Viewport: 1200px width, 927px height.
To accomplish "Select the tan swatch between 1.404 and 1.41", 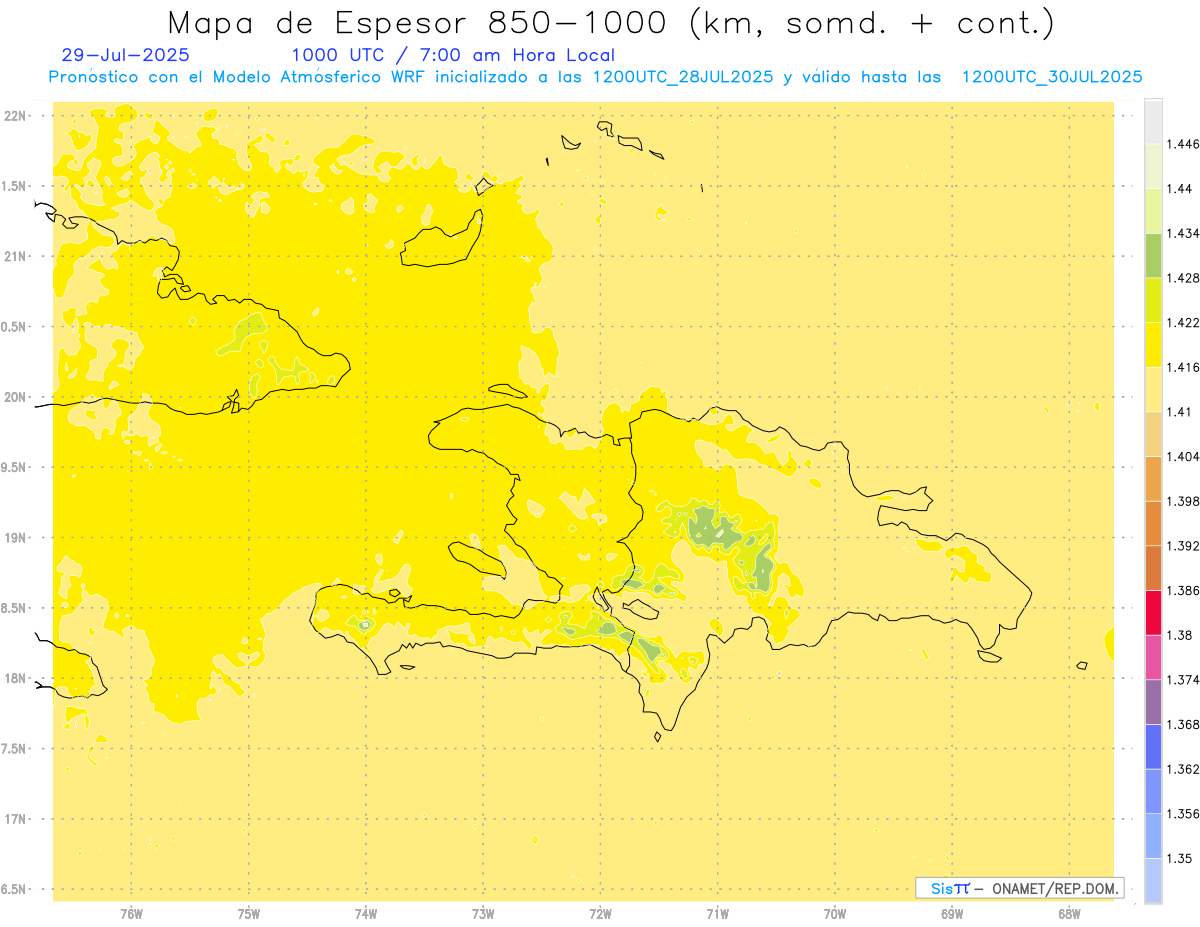I will tap(1153, 433).
